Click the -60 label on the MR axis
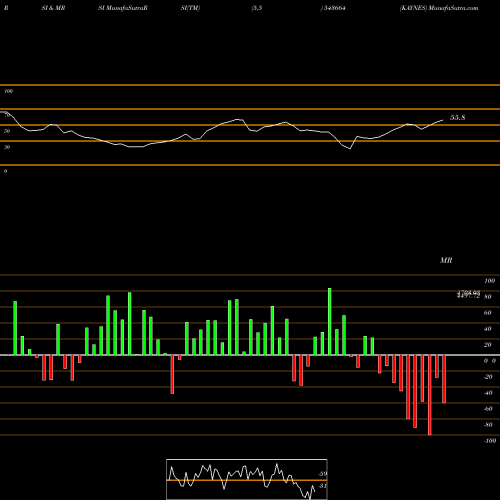Screen dimensions: 500x500 pos(488,409)
